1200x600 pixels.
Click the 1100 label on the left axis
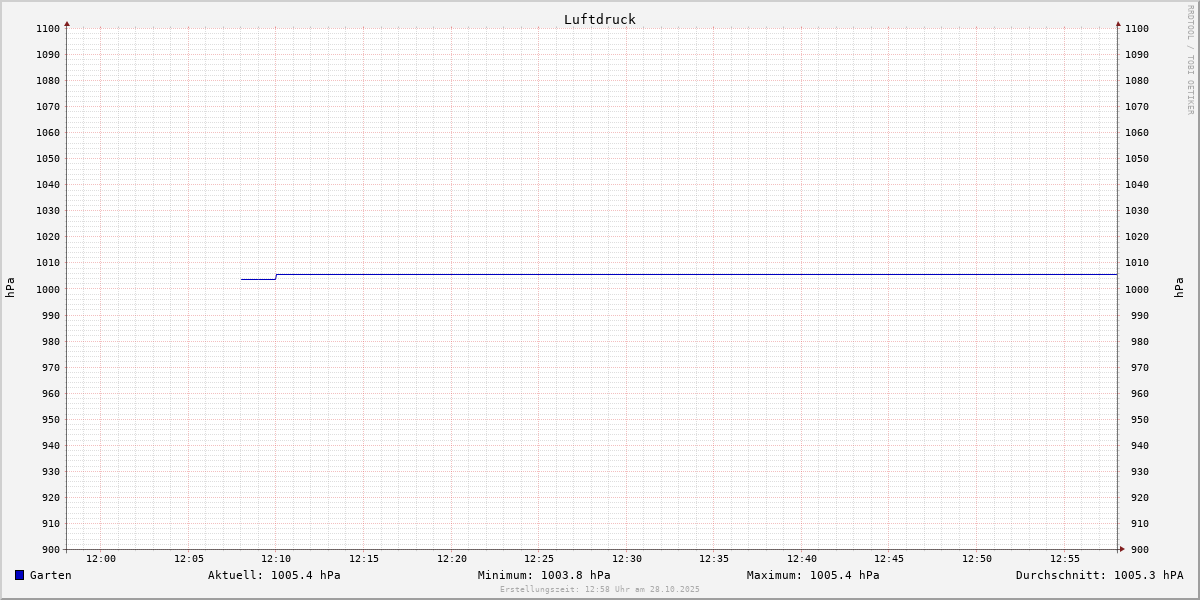click(48, 28)
